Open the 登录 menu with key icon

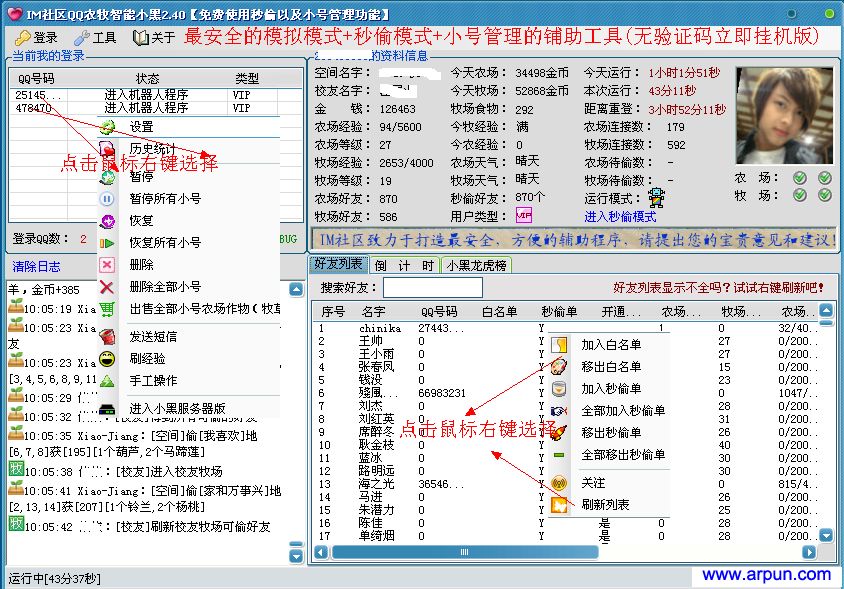coord(36,38)
